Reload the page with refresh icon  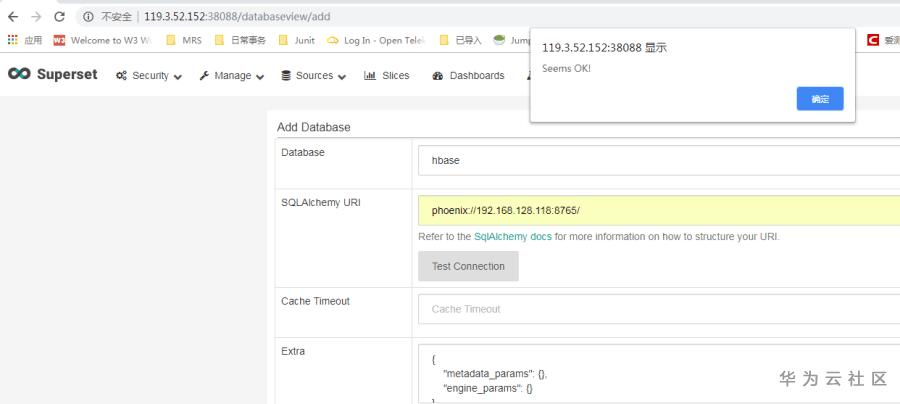point(59,16)
